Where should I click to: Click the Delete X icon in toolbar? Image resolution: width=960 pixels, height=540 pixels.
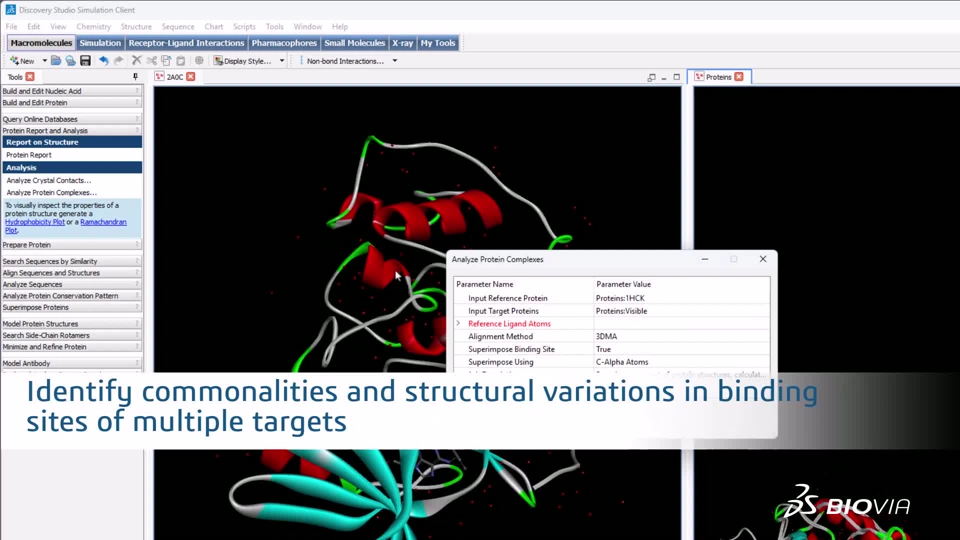tap(137, 61)
